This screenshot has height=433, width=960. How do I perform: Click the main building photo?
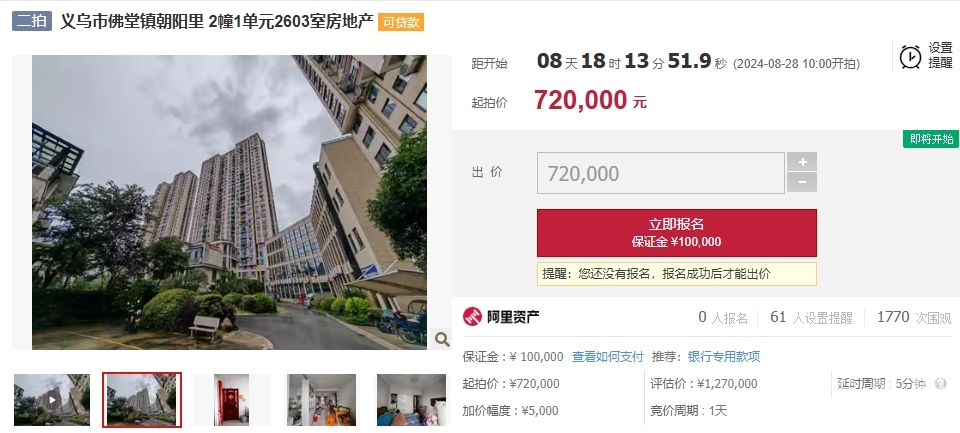click(x=230, y=202)
